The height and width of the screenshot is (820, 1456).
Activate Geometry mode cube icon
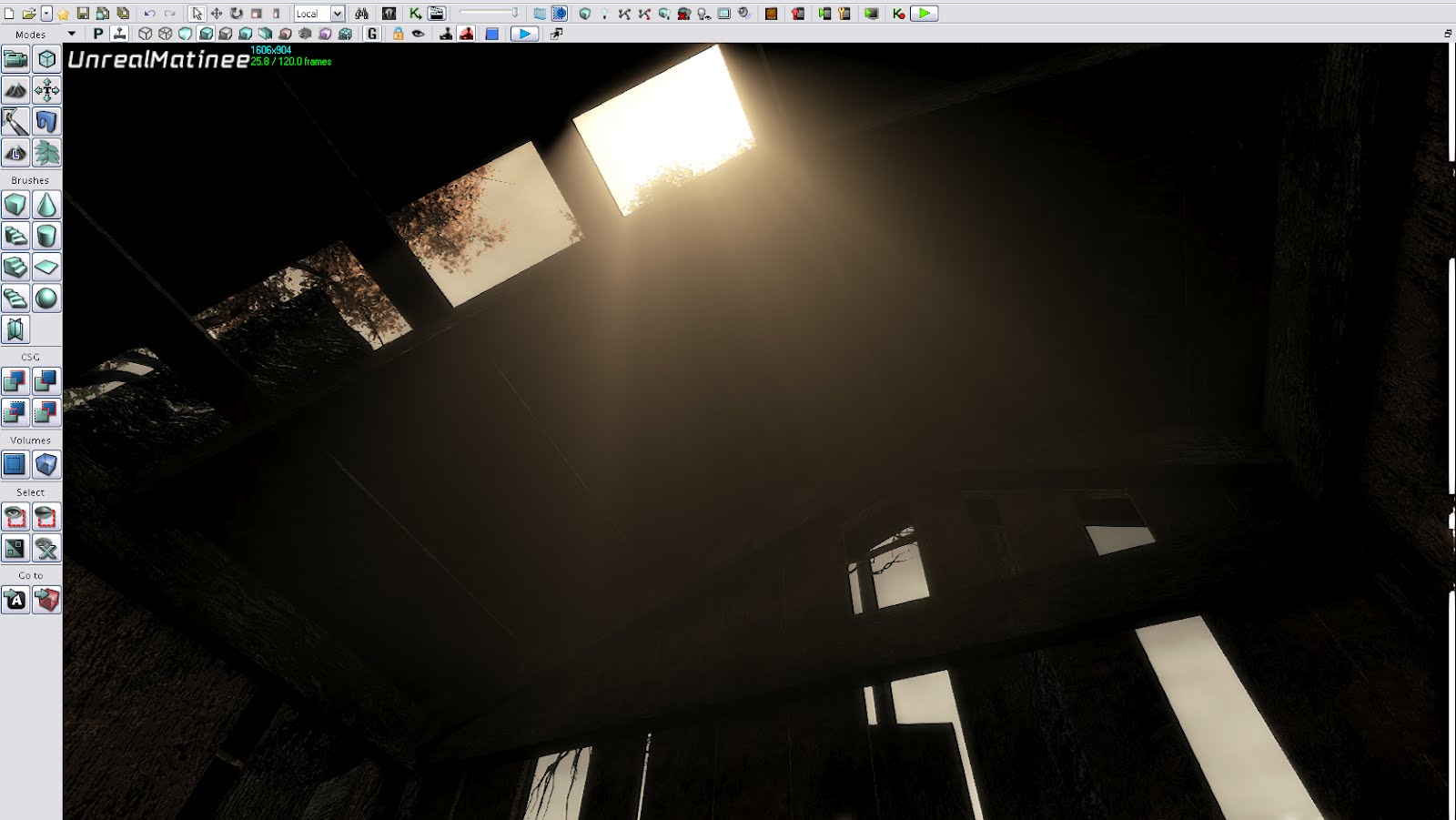point(46,60)
